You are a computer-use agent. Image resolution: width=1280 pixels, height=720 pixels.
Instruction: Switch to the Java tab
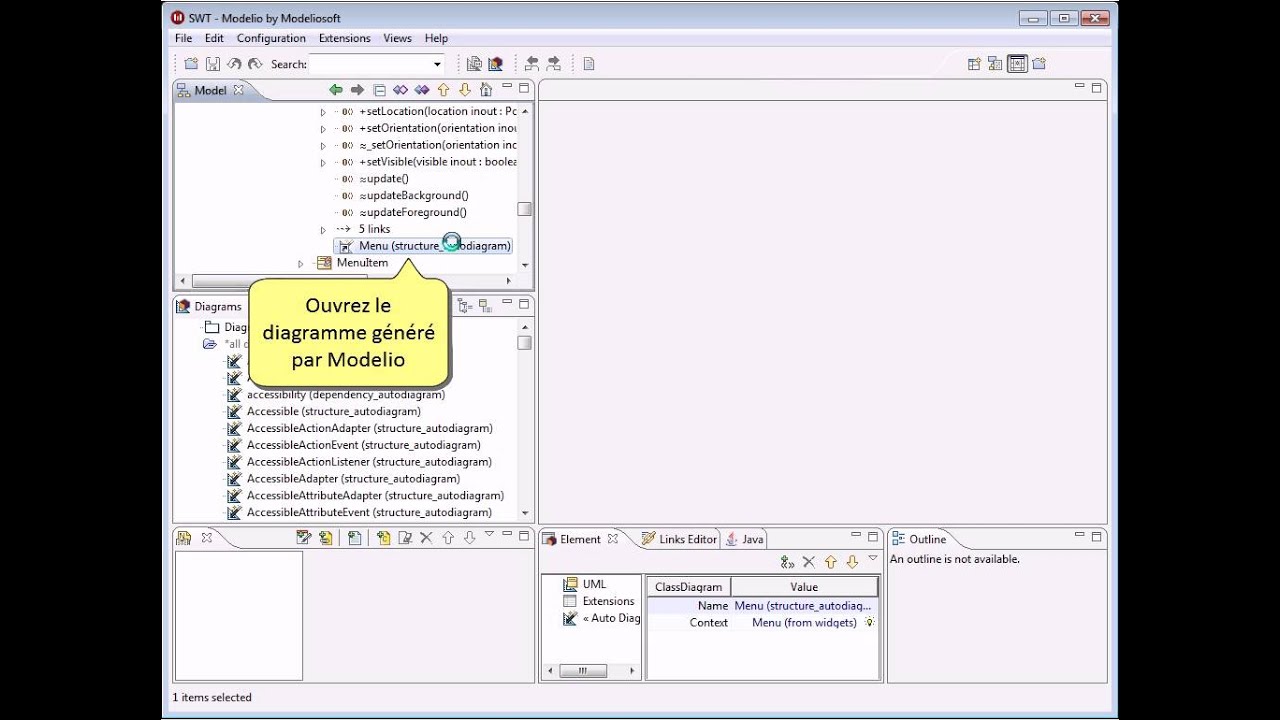pyautogui.click(x=745, y=539)
